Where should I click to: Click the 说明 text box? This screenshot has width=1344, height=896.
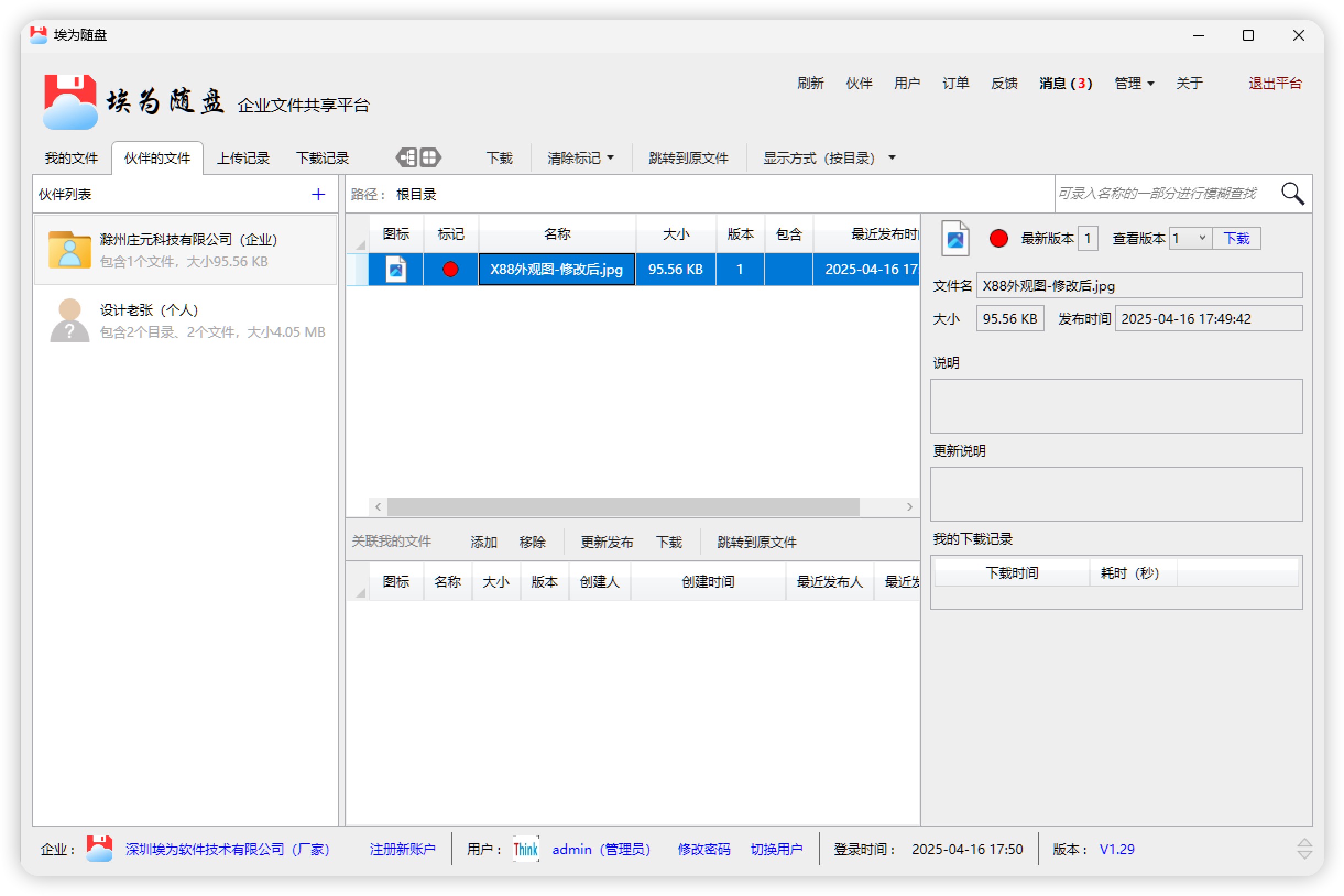click(x=1116, y=406)
